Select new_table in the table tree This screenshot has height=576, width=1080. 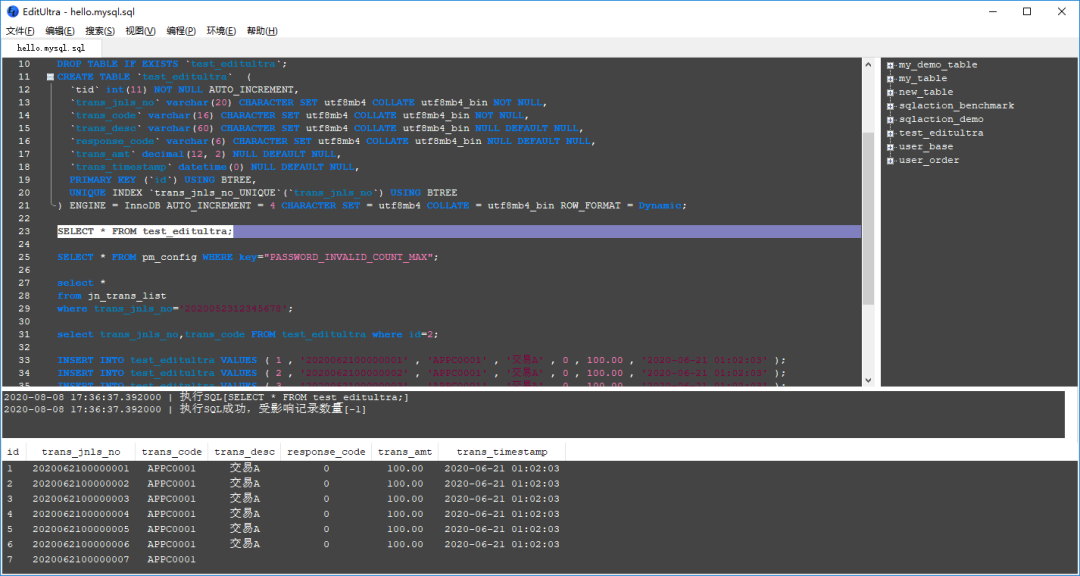coord(926,92)
